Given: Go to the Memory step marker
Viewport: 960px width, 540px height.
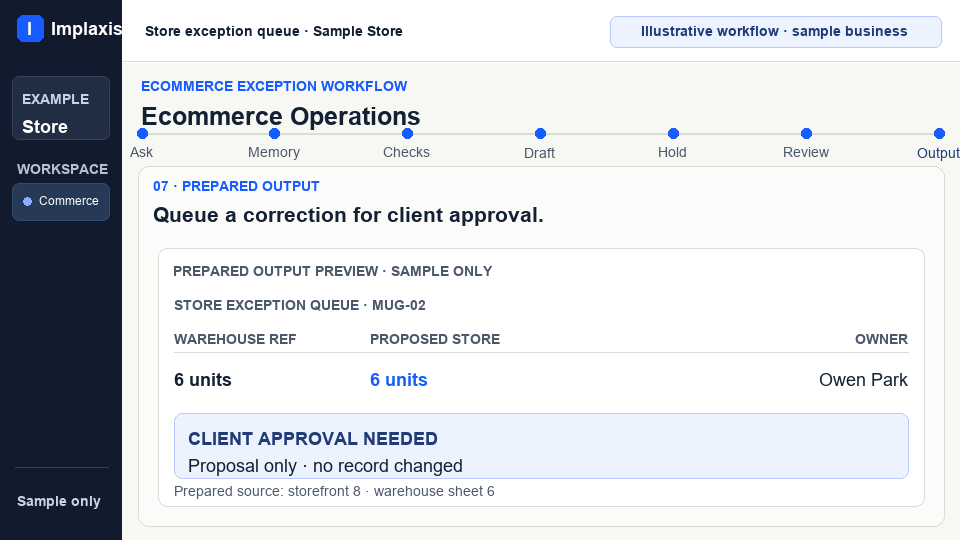Looking at the screenshot, I should (x=274, y=133).
